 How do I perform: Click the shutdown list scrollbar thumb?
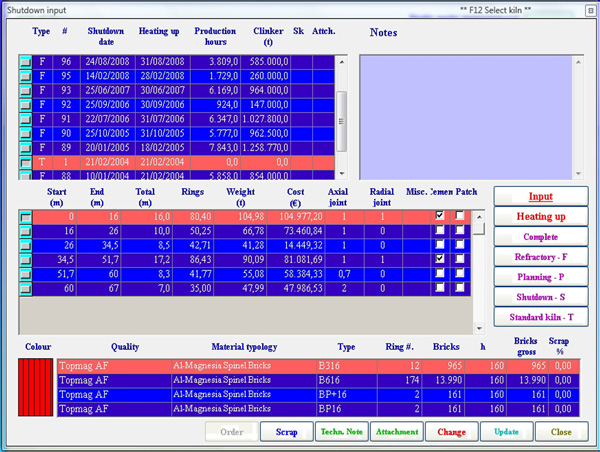pyautogui.click(x=342, y=121)
